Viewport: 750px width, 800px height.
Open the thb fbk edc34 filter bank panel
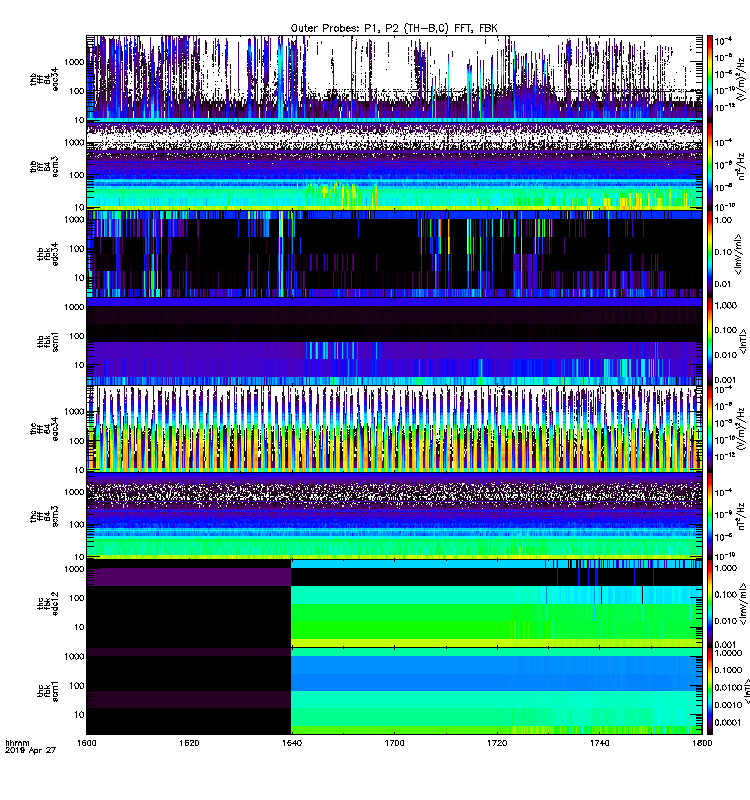click(x=394, y=254)
